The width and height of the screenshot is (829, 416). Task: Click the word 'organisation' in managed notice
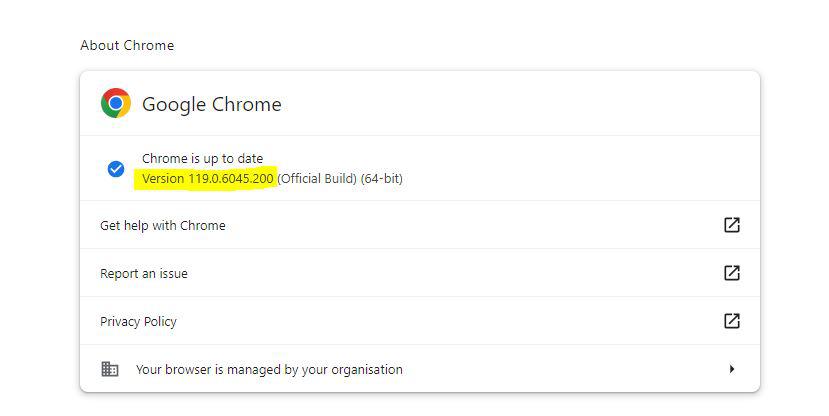pos(366,369)
